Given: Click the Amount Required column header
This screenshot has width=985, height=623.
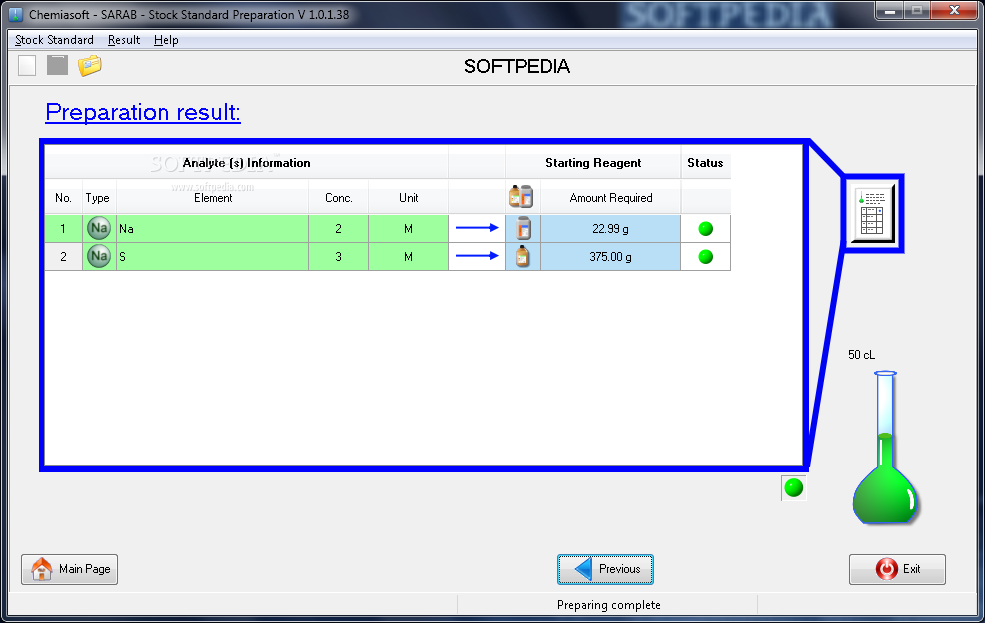Looking at the screenshot, I should pos(611,198).
